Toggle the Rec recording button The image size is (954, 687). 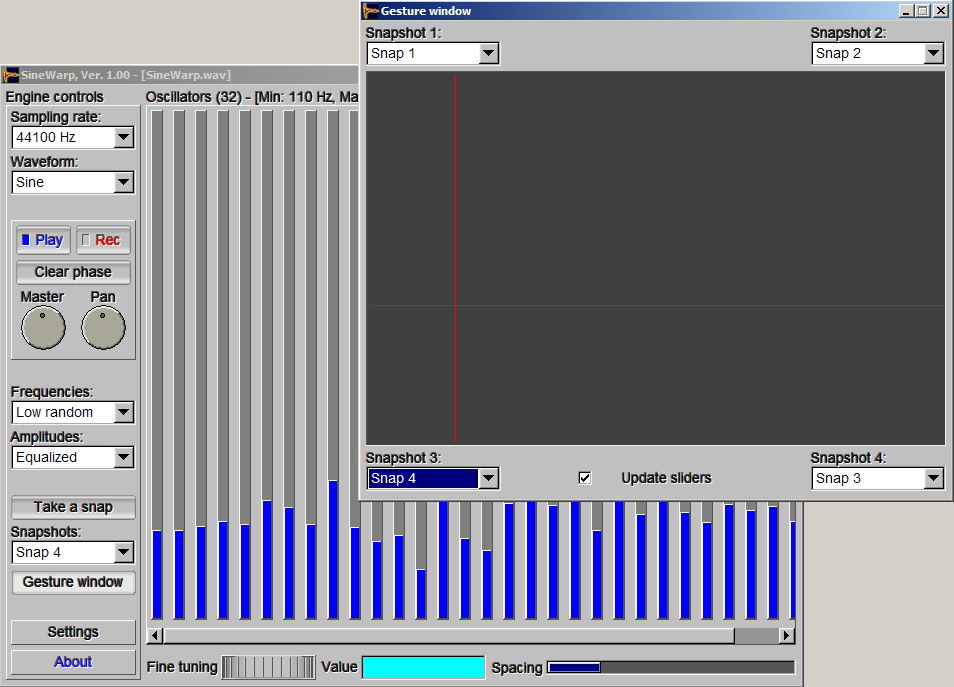(x=103, y=240)
